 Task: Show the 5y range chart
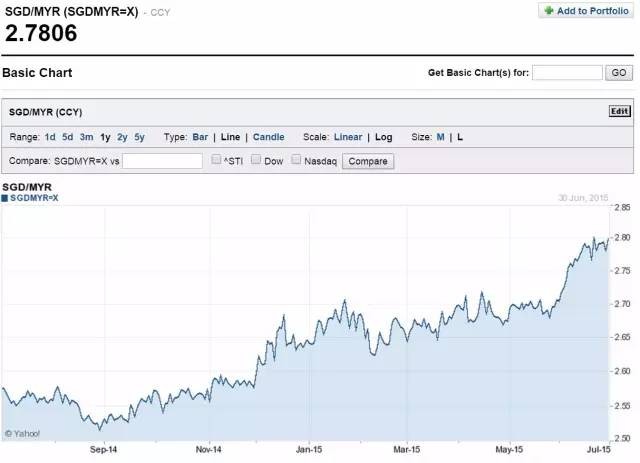(x=140, y=137)
